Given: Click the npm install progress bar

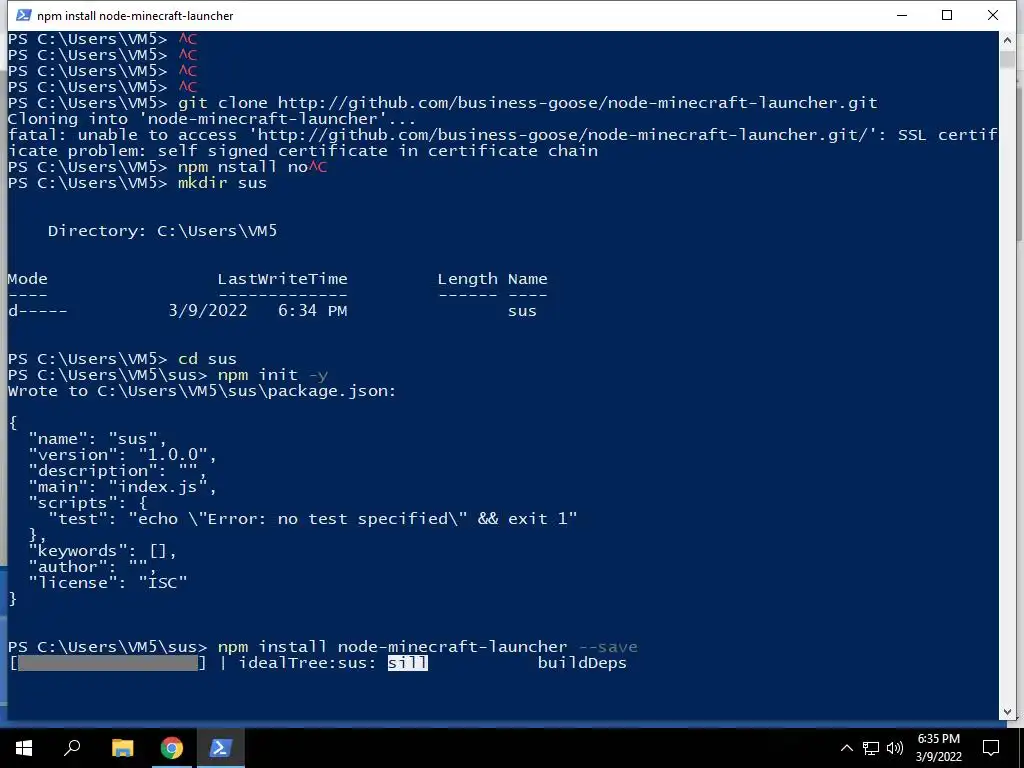Looking at the screenshot, I should [108, 663].
